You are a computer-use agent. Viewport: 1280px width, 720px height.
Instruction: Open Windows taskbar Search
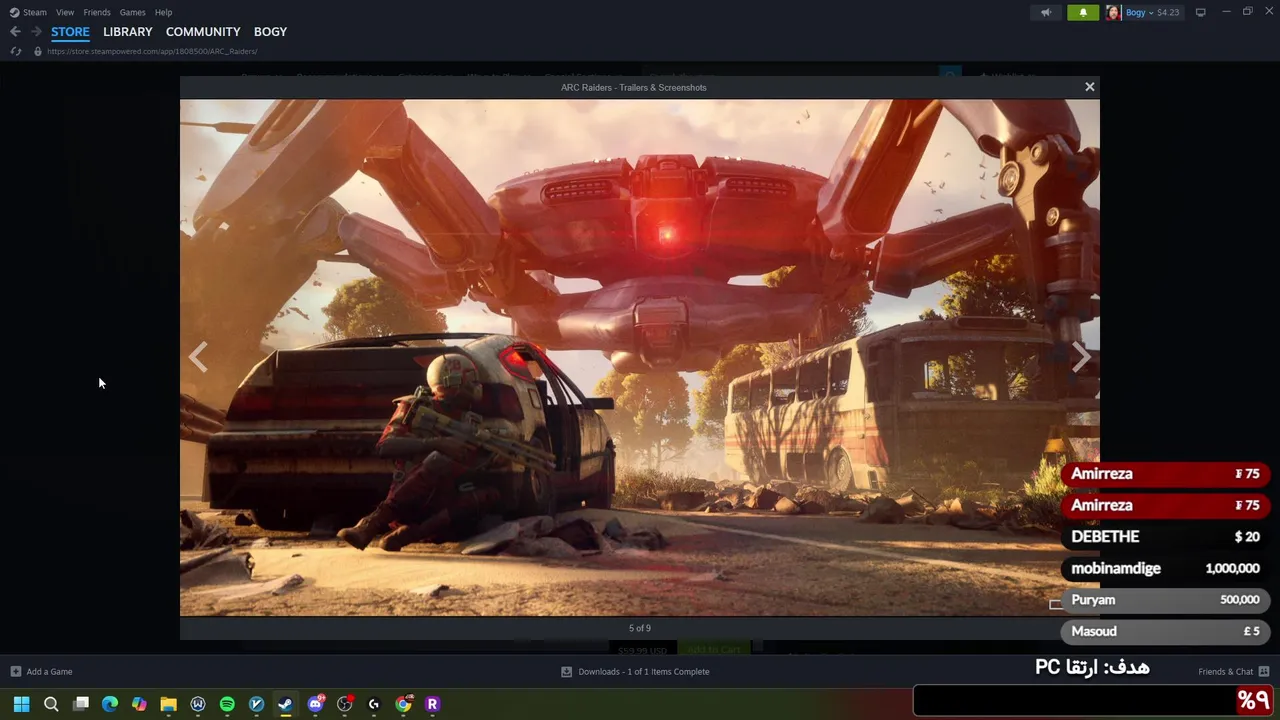click(51, 704)
